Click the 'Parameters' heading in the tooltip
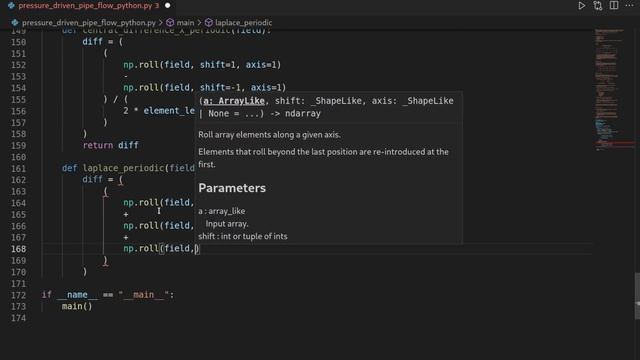Image resolution: width=640 pixels, height=360 pixels. (x=232, y=188)
